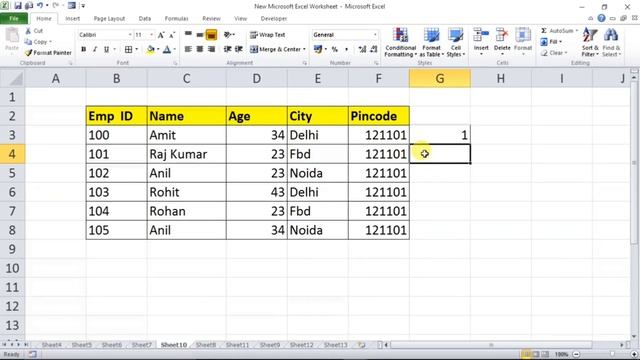This screenshot has width=640, height=360.
Task: Select cell containing Raj Kumar
Action: point(187,154)
